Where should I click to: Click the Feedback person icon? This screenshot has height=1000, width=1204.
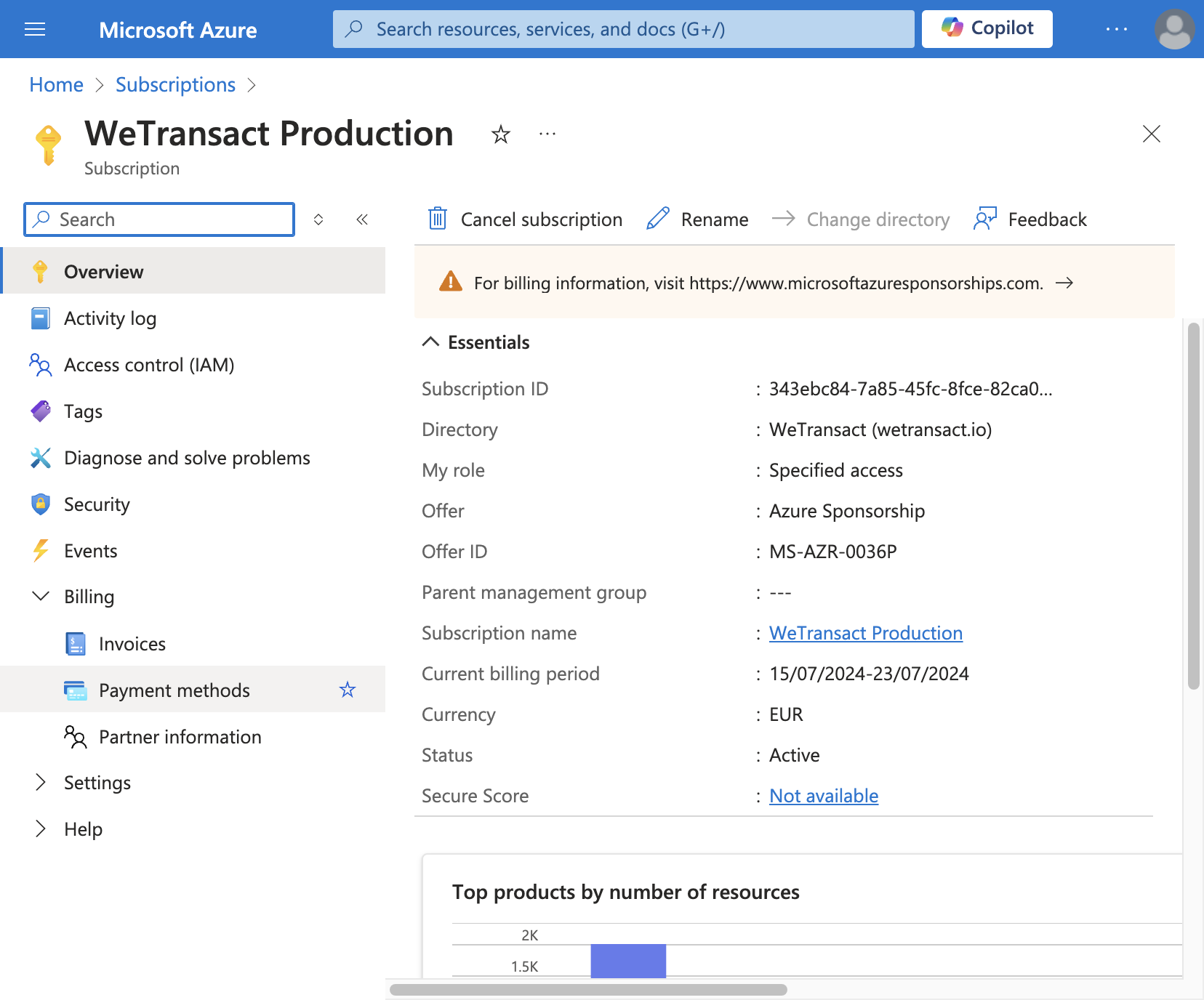click(985, 219)
